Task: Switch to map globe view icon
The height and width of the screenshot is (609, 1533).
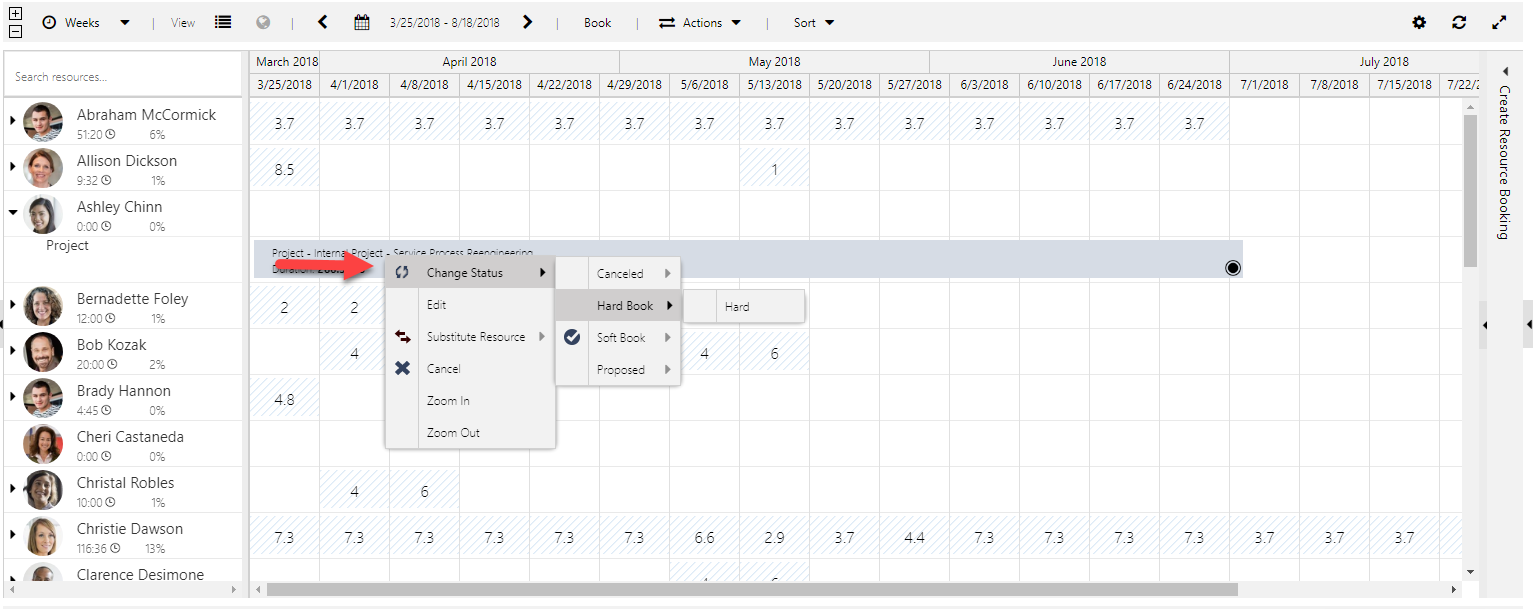Action: 263,22
